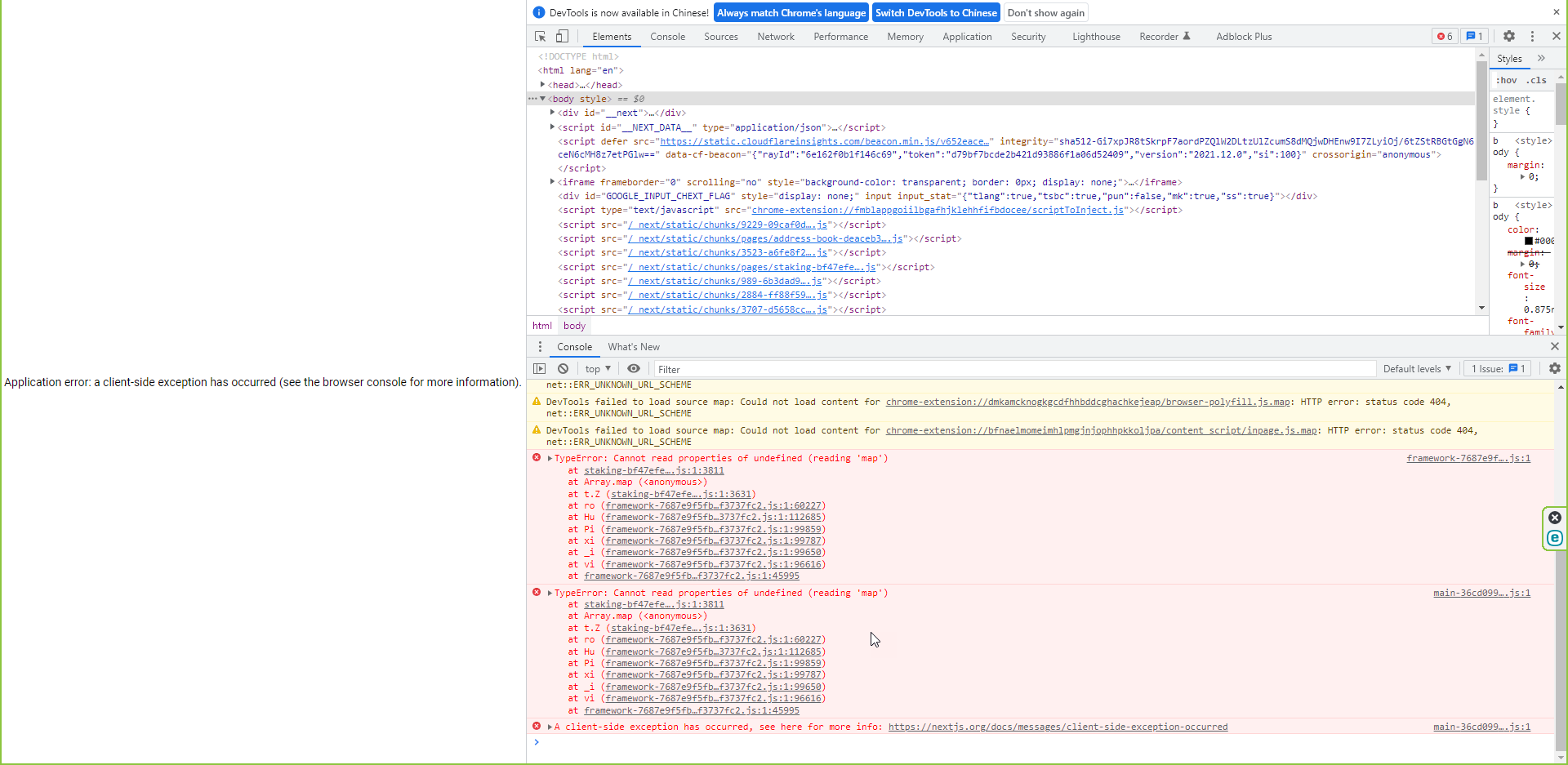Screen dimensions: 1568x765
Task: Expand the margin property in Styles
Action: coord(1522,176)
